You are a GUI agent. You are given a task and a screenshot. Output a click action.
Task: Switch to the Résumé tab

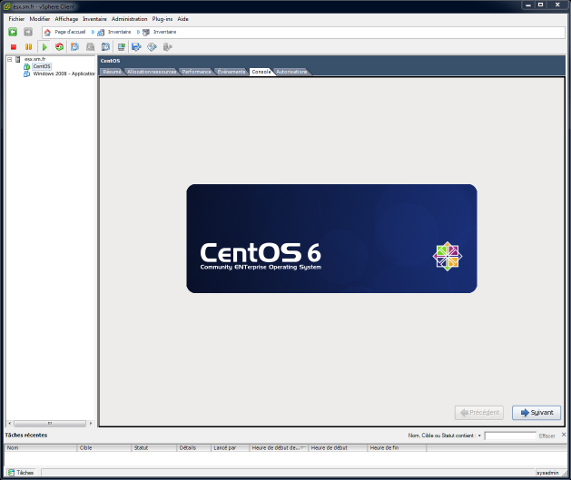[112, 72]
